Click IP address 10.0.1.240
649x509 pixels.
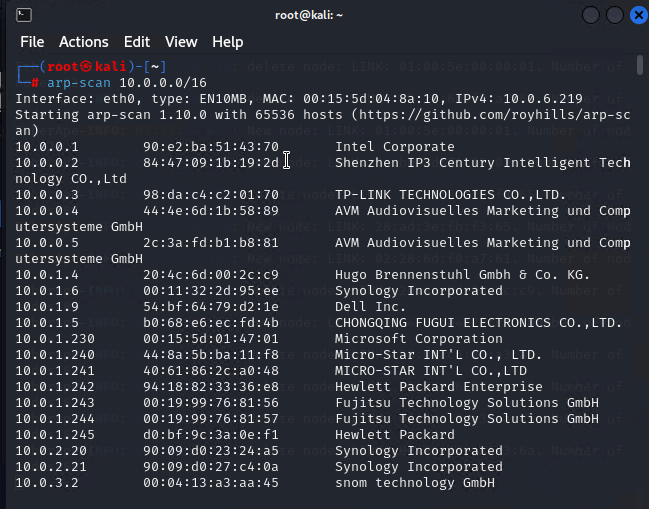55,355
